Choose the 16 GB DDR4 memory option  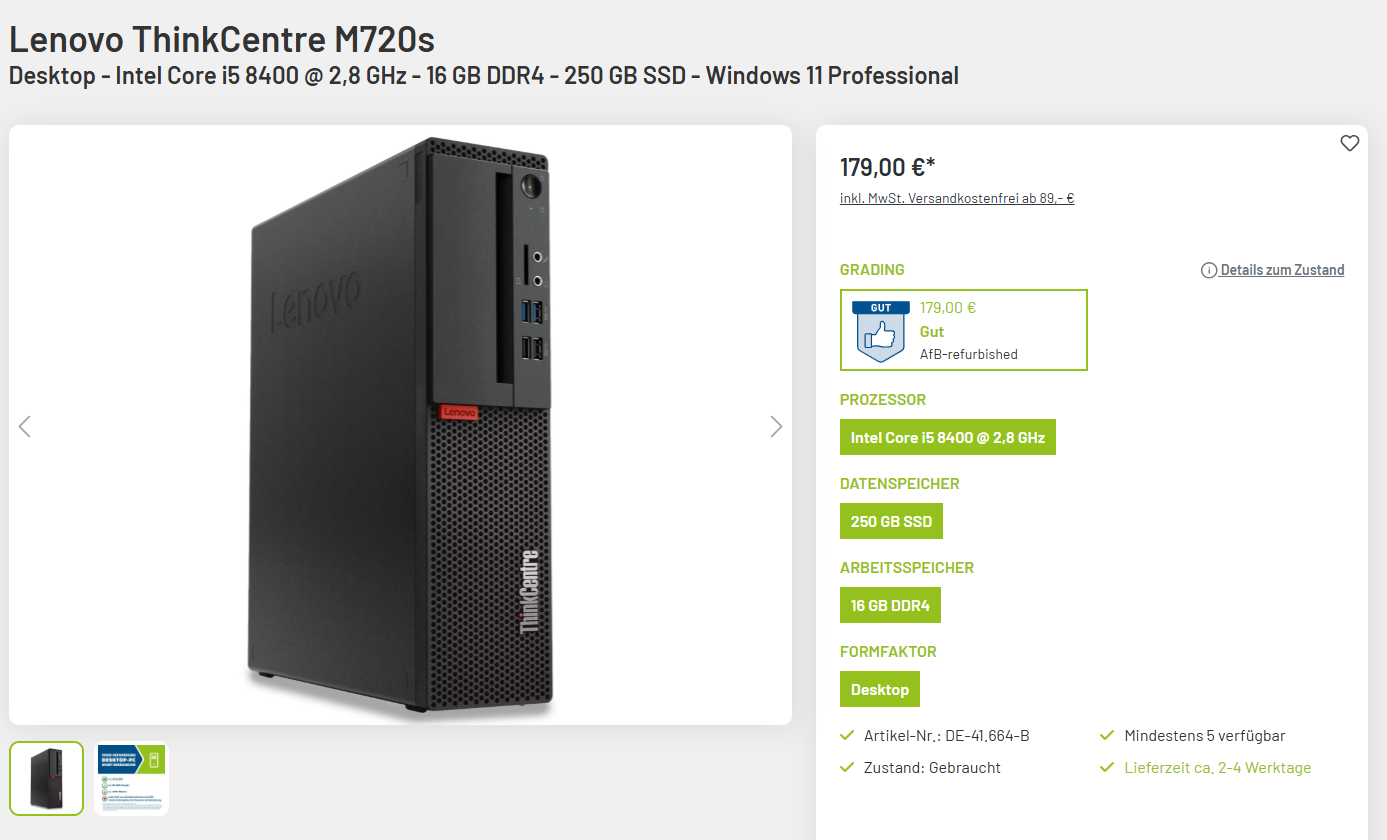[x=890, y=605]
